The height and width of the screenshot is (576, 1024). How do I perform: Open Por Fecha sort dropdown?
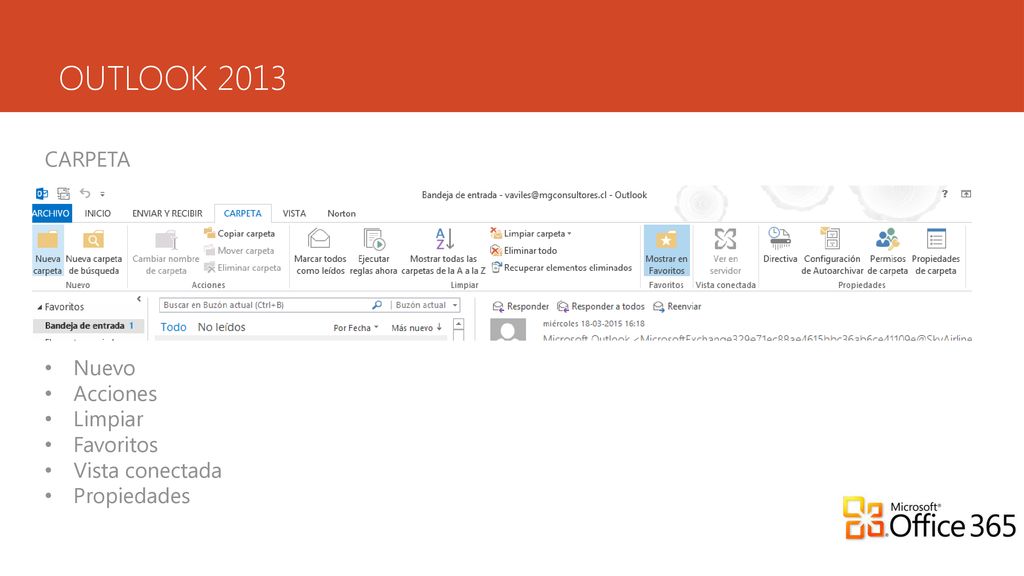pos(356,328)
